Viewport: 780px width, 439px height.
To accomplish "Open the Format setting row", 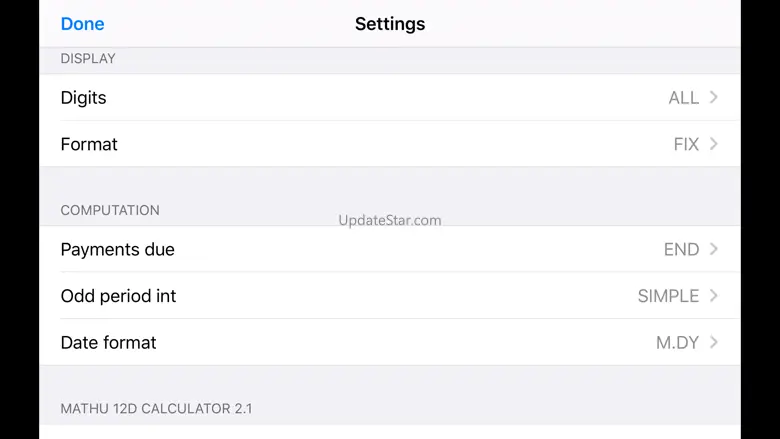I will tap(89, 144).
